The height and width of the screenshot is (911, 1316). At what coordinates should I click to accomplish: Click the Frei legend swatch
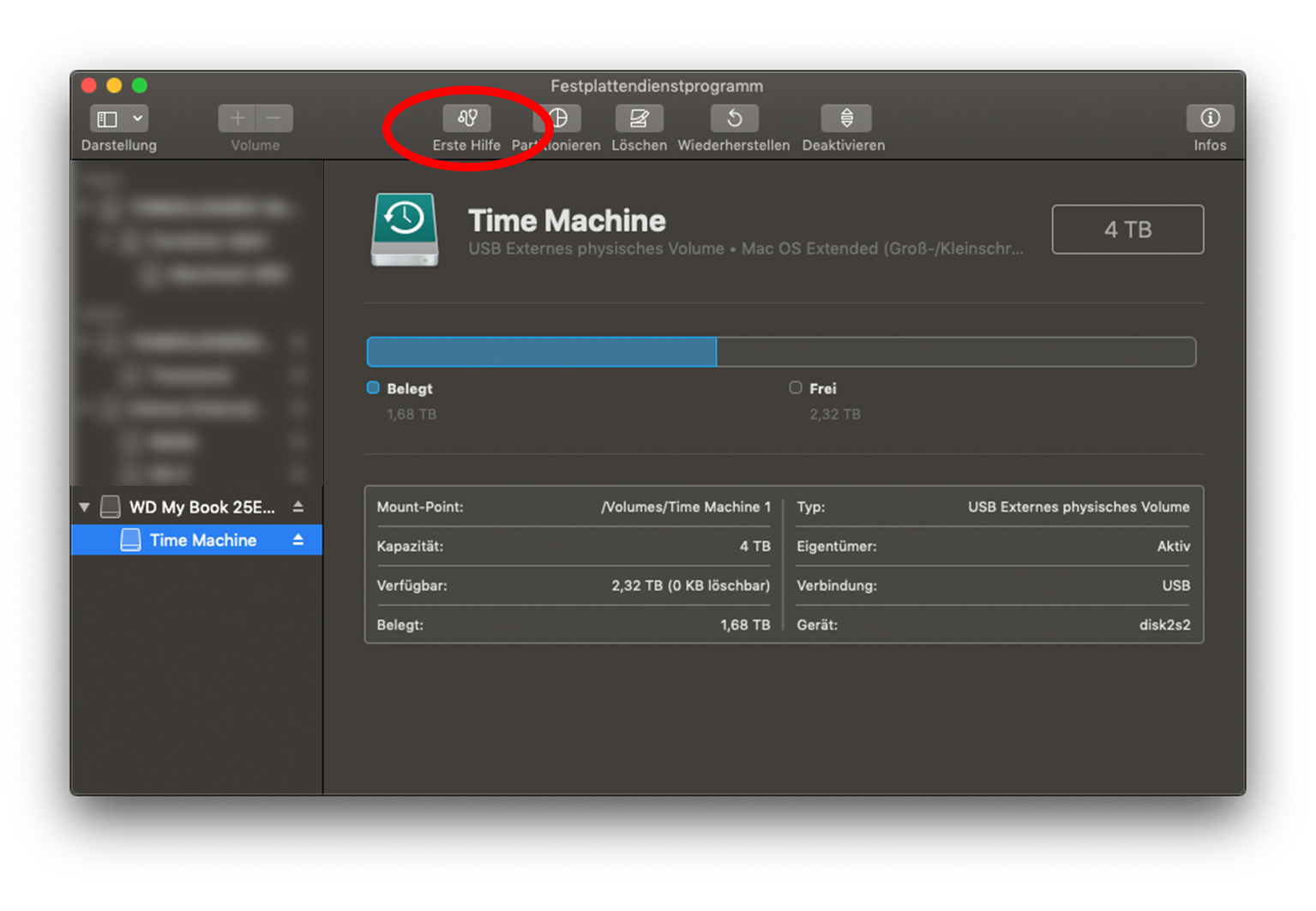pyautogui.click(x=796, y=388)
